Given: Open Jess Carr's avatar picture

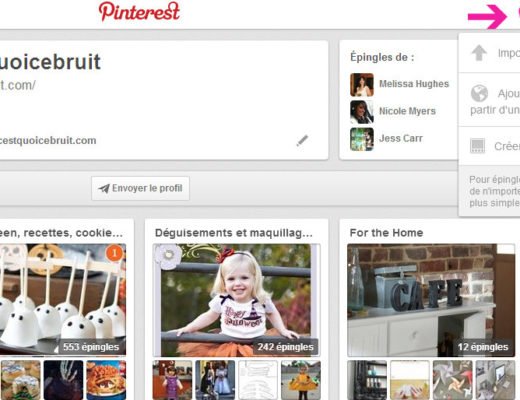Looking at the screenshot, I should coord(362,139).
